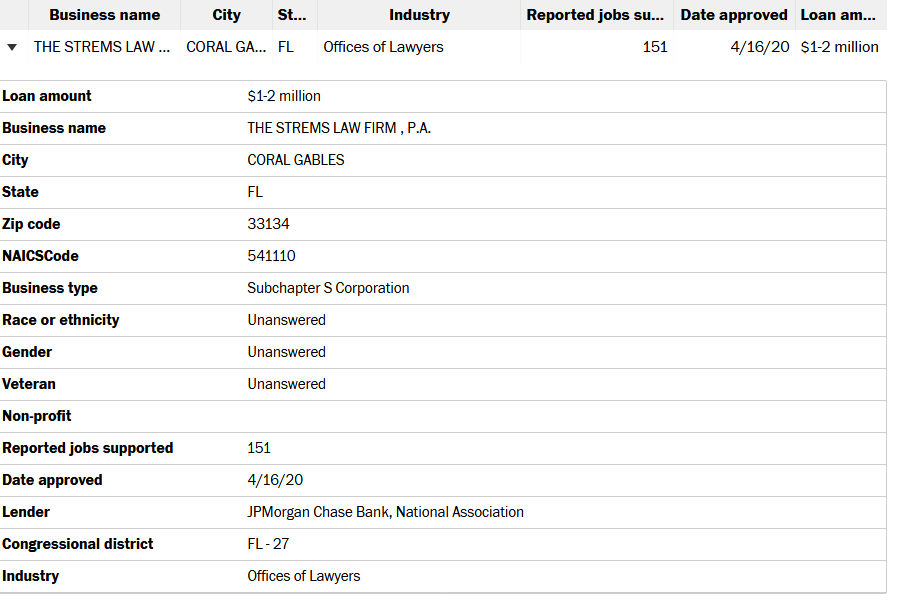
Task: Sort table by City column header
Action: tap(227, 15)
